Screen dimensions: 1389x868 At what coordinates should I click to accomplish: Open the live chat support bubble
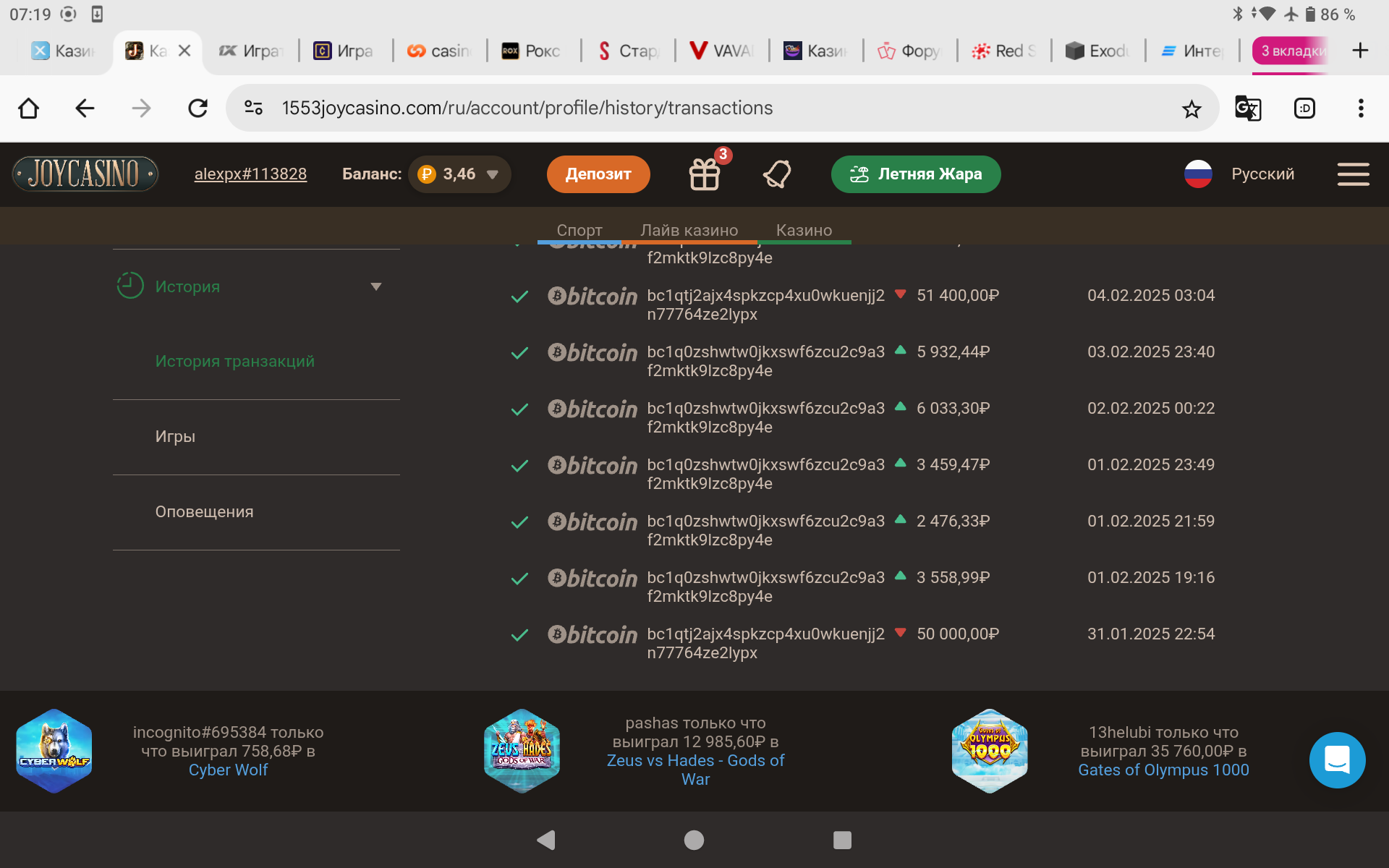(x=1337, y=760)
